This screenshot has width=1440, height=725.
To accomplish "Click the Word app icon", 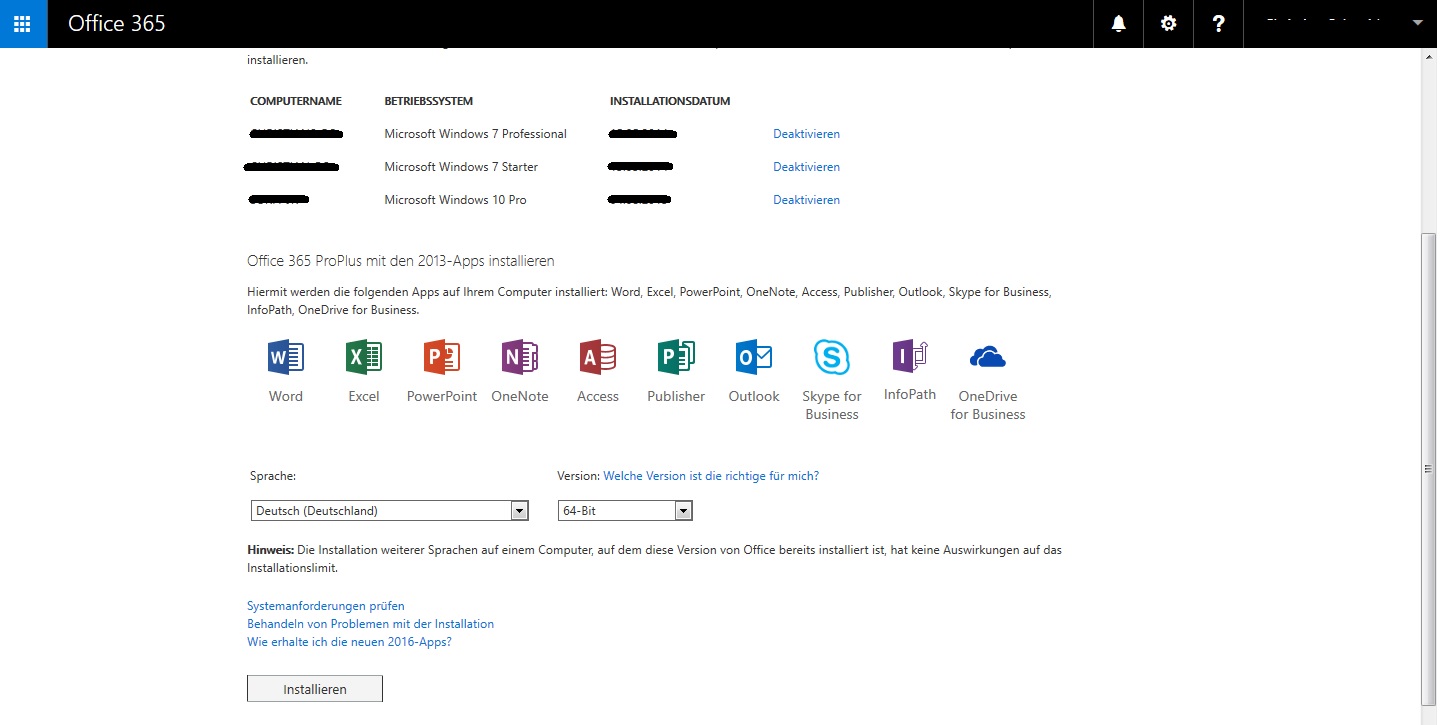I will [x=285, y=357].
